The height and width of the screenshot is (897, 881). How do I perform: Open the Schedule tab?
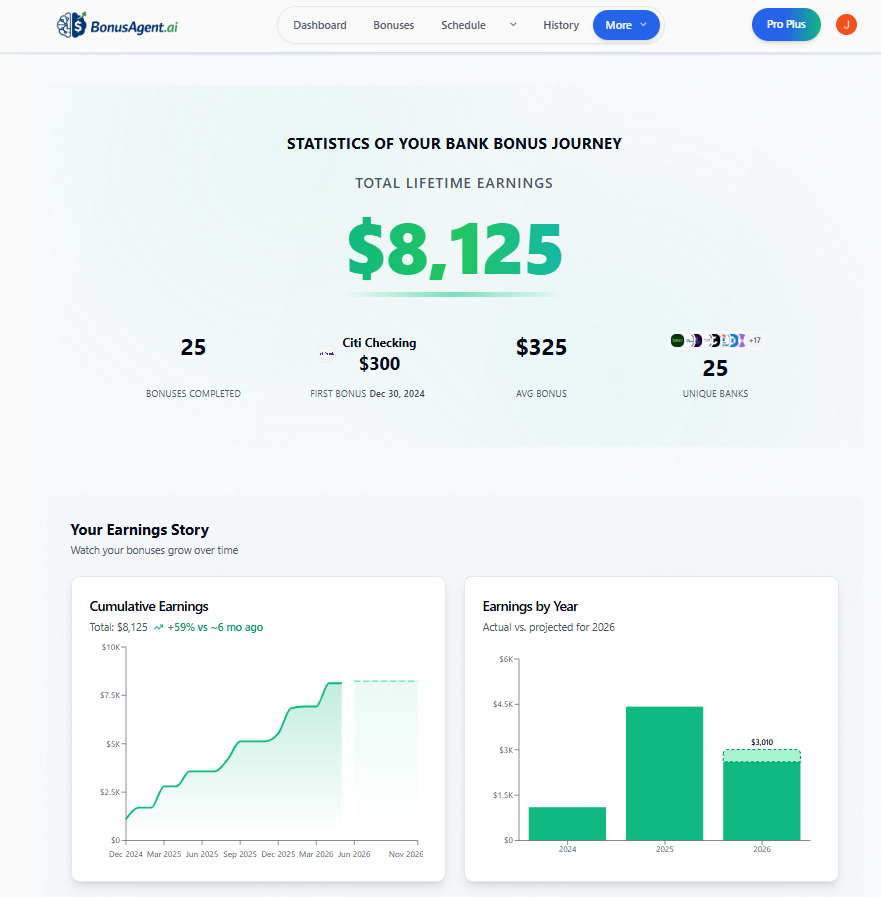[463, 25]
